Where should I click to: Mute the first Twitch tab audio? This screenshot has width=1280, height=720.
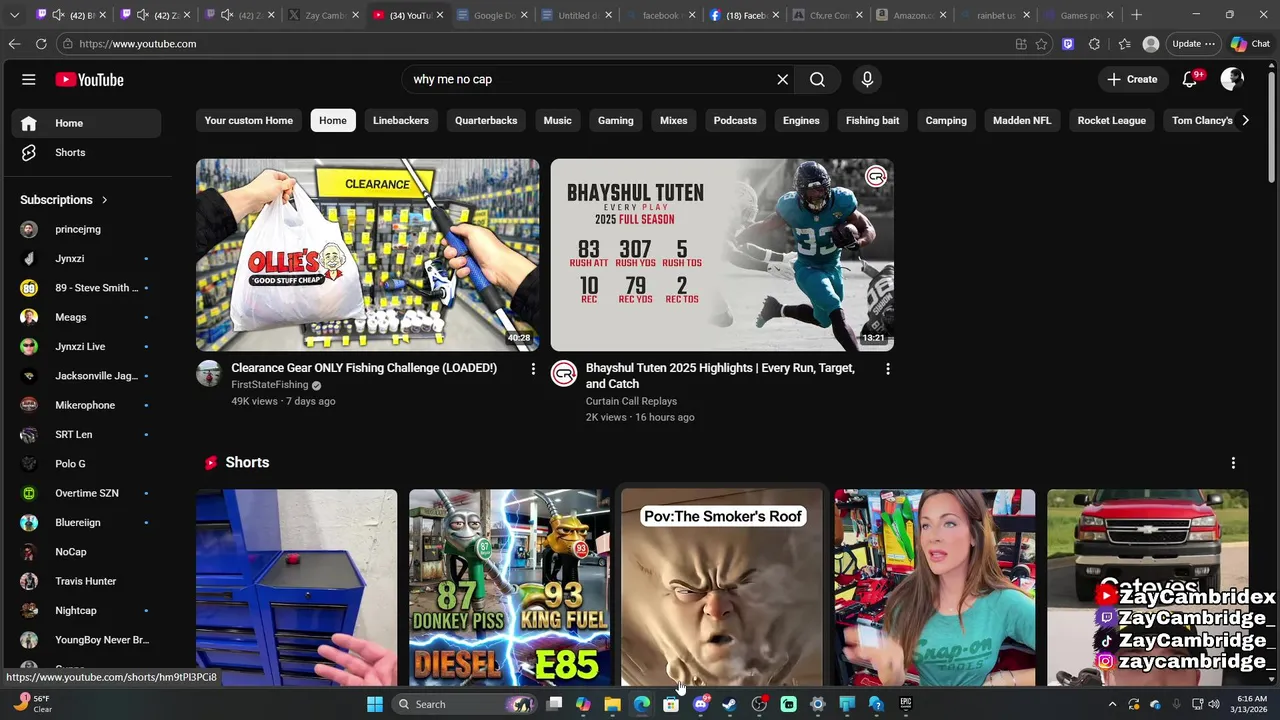pos(58,15)
